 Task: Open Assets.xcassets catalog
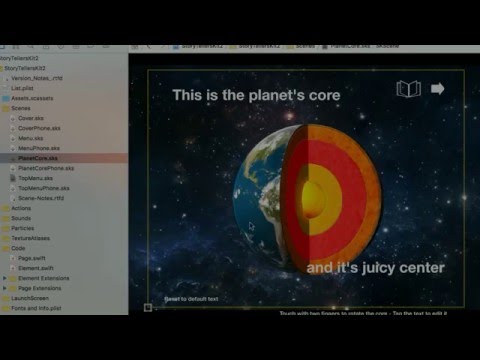(32, 98)
